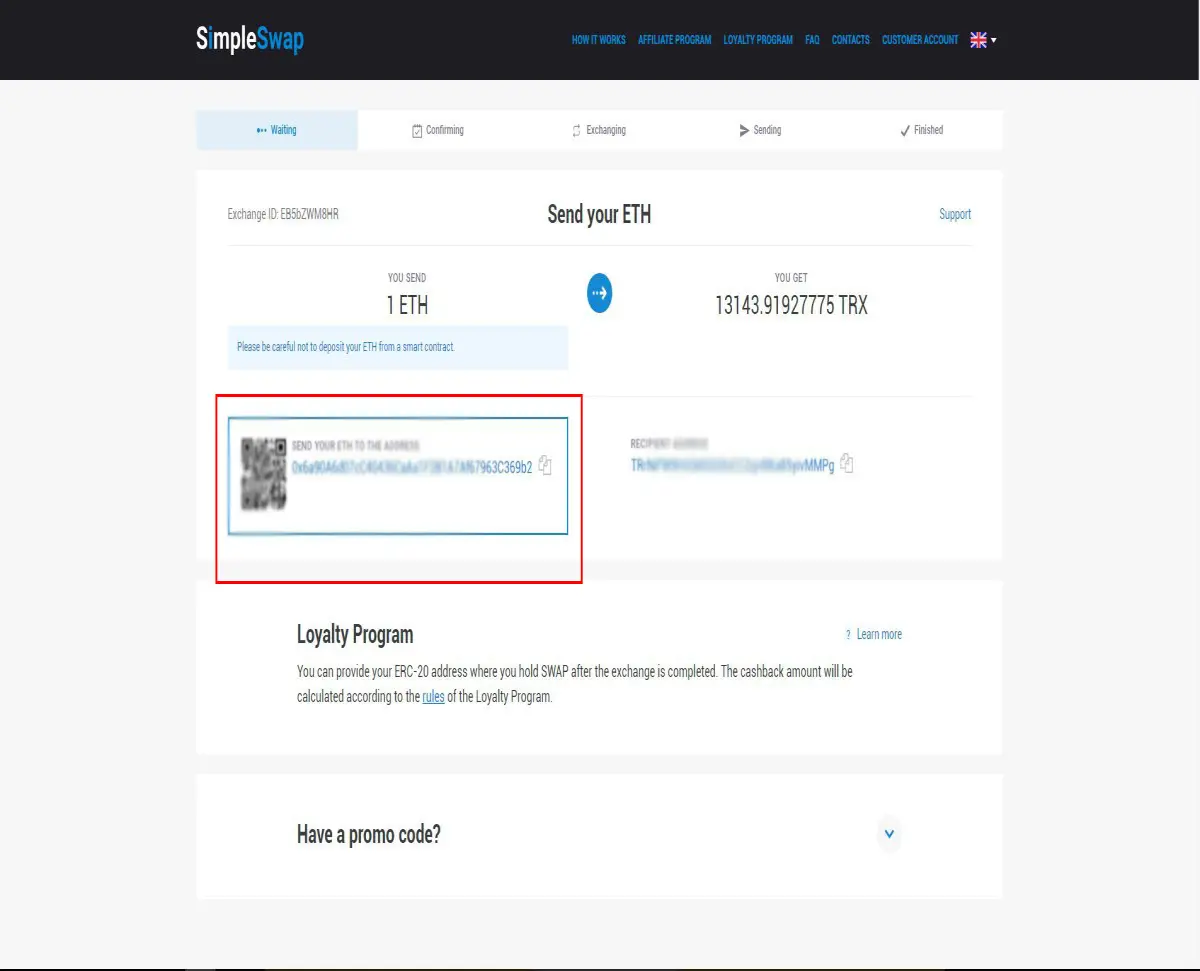Select the Confirming step tab
The height and width of the screenshot is (971, 1200).
pyautogui.click(x=438, y=130)
